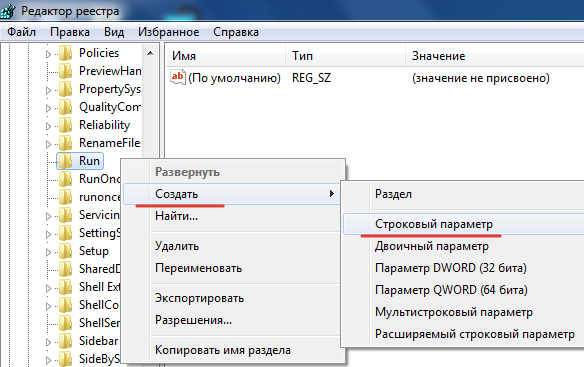Expand the Shell Ext tree node
The width and height of the screenshot is (584, 367).
click(48, 288)
